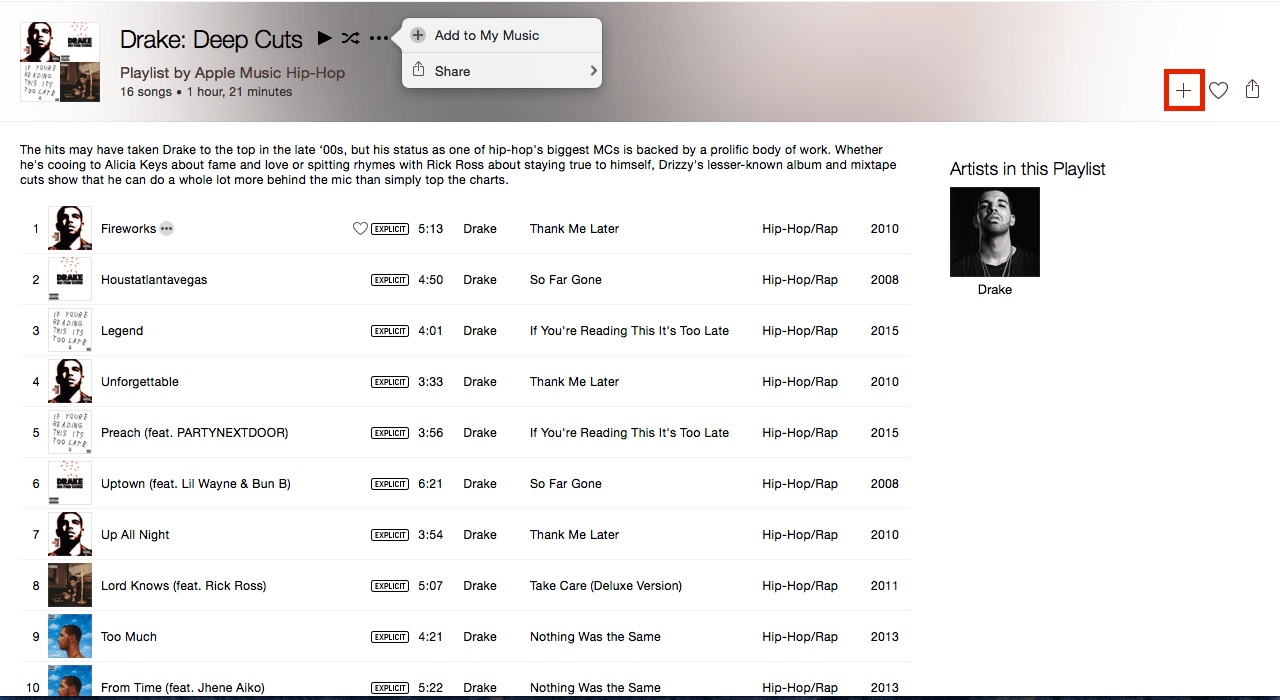Expand the Share submenu chevron

[593, 71]
